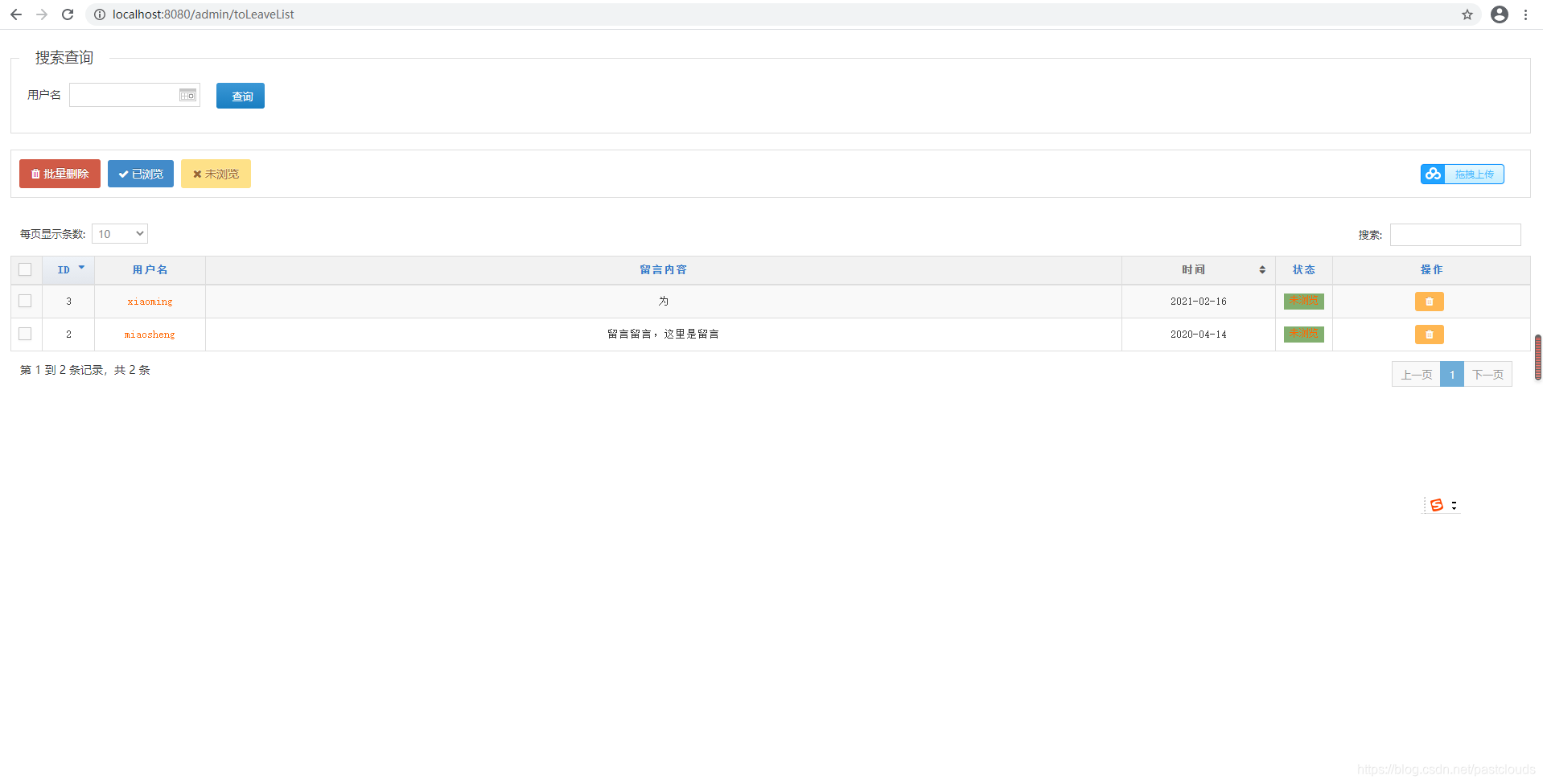Screen dimensions: 1543x784
Task: Click the page vertical scrollbar thumb
Action: 1538,357
